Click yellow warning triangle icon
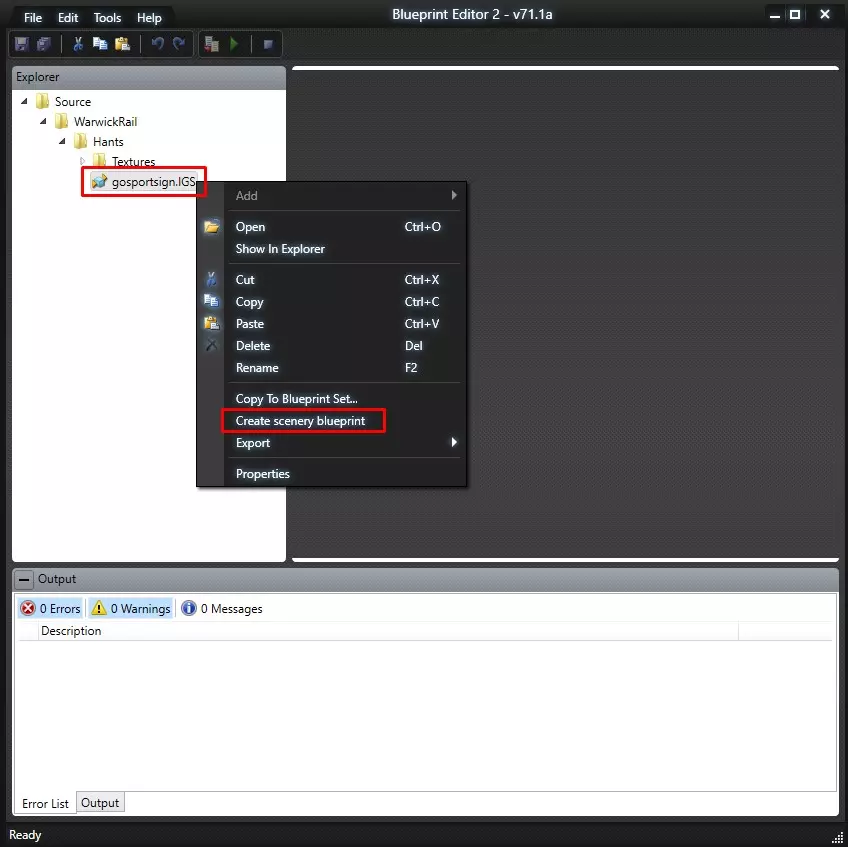The width and height of the screenshot is (848, 847). point(99,608)
